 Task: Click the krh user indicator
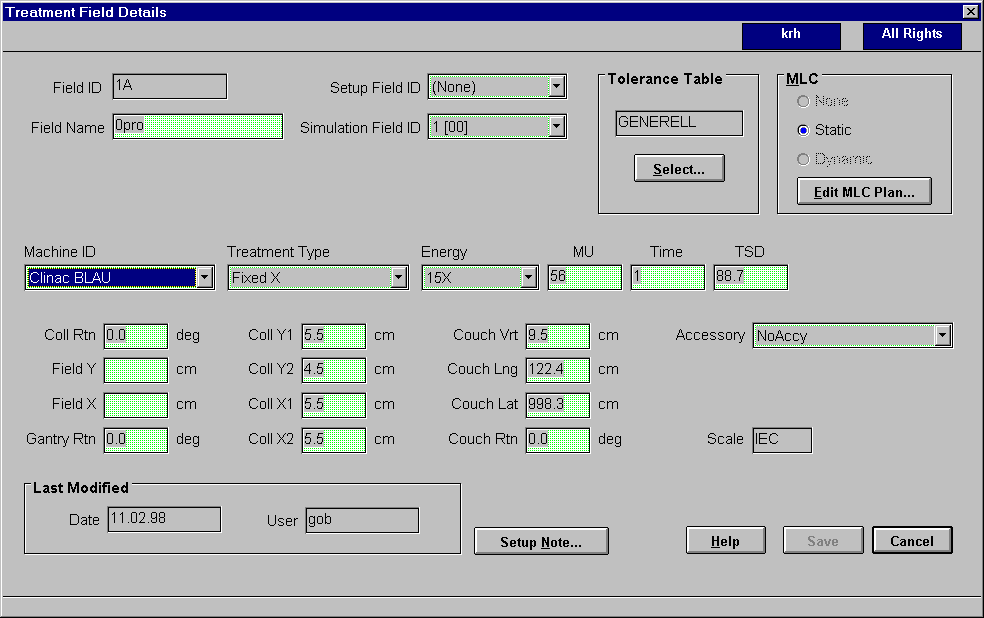(x=791, y=35)
